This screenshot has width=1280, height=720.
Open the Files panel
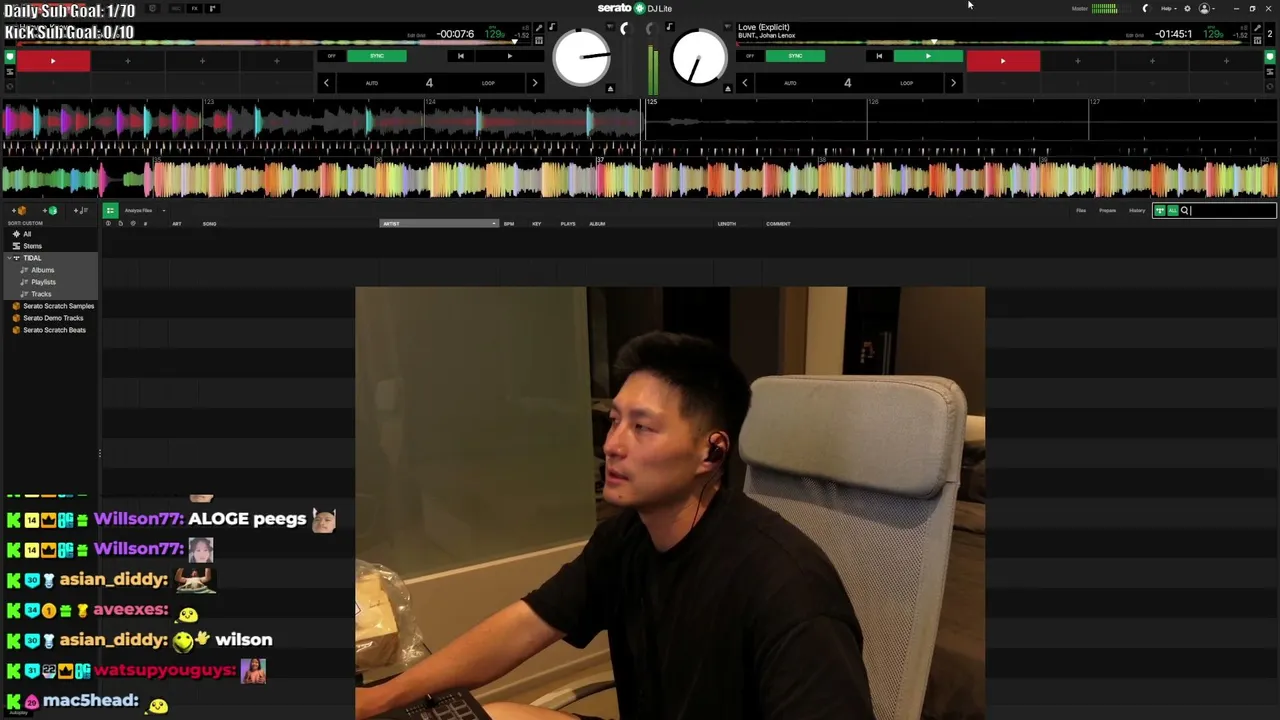click(1081, 211)
